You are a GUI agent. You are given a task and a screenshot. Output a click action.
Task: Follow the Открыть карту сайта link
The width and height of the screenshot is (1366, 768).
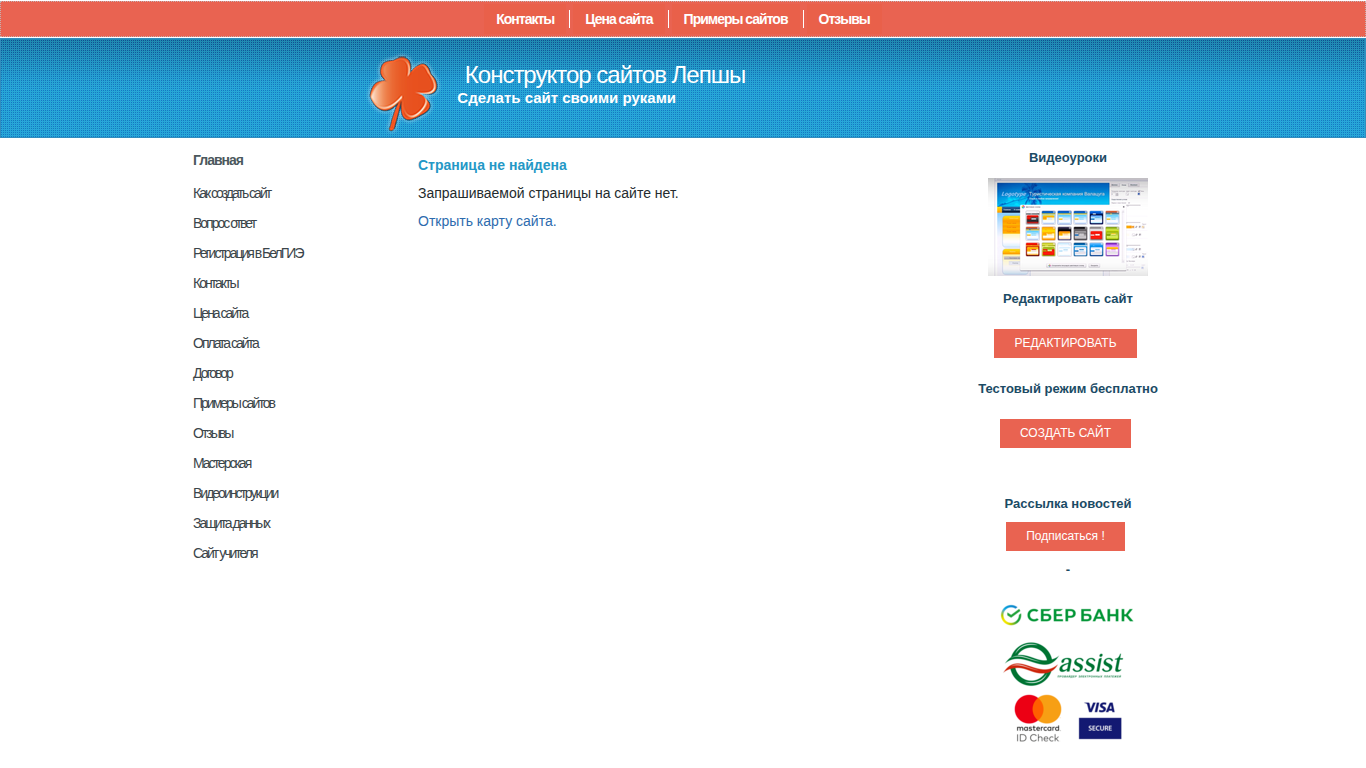point(487,221)
